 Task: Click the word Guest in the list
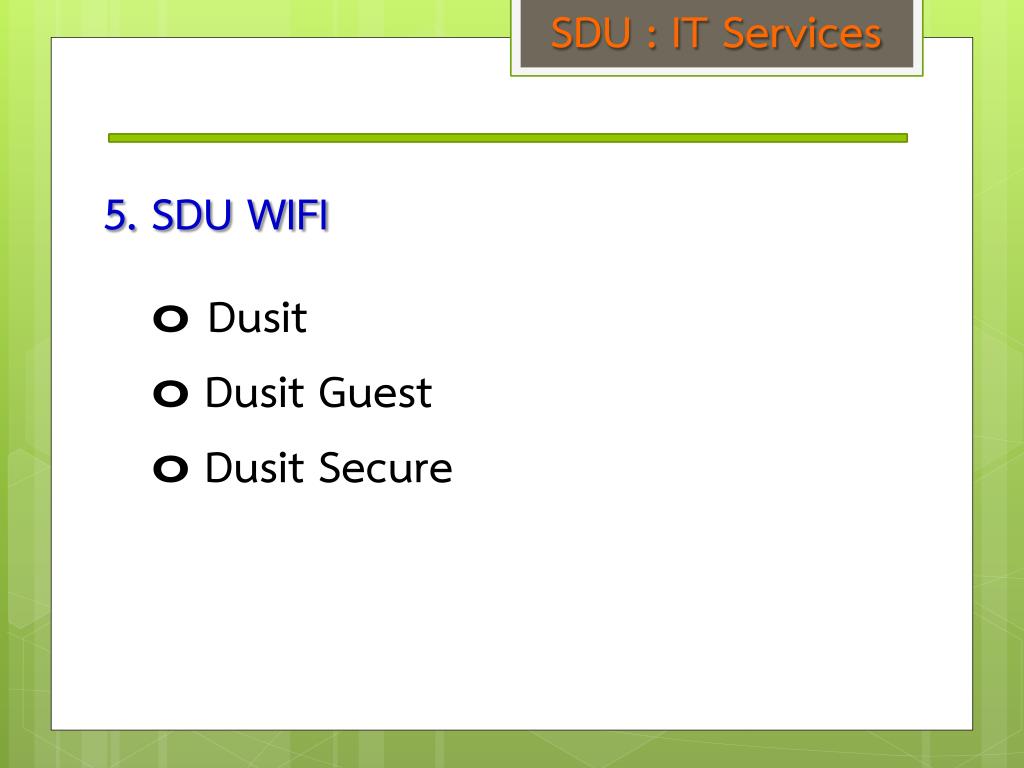[375, 392]
